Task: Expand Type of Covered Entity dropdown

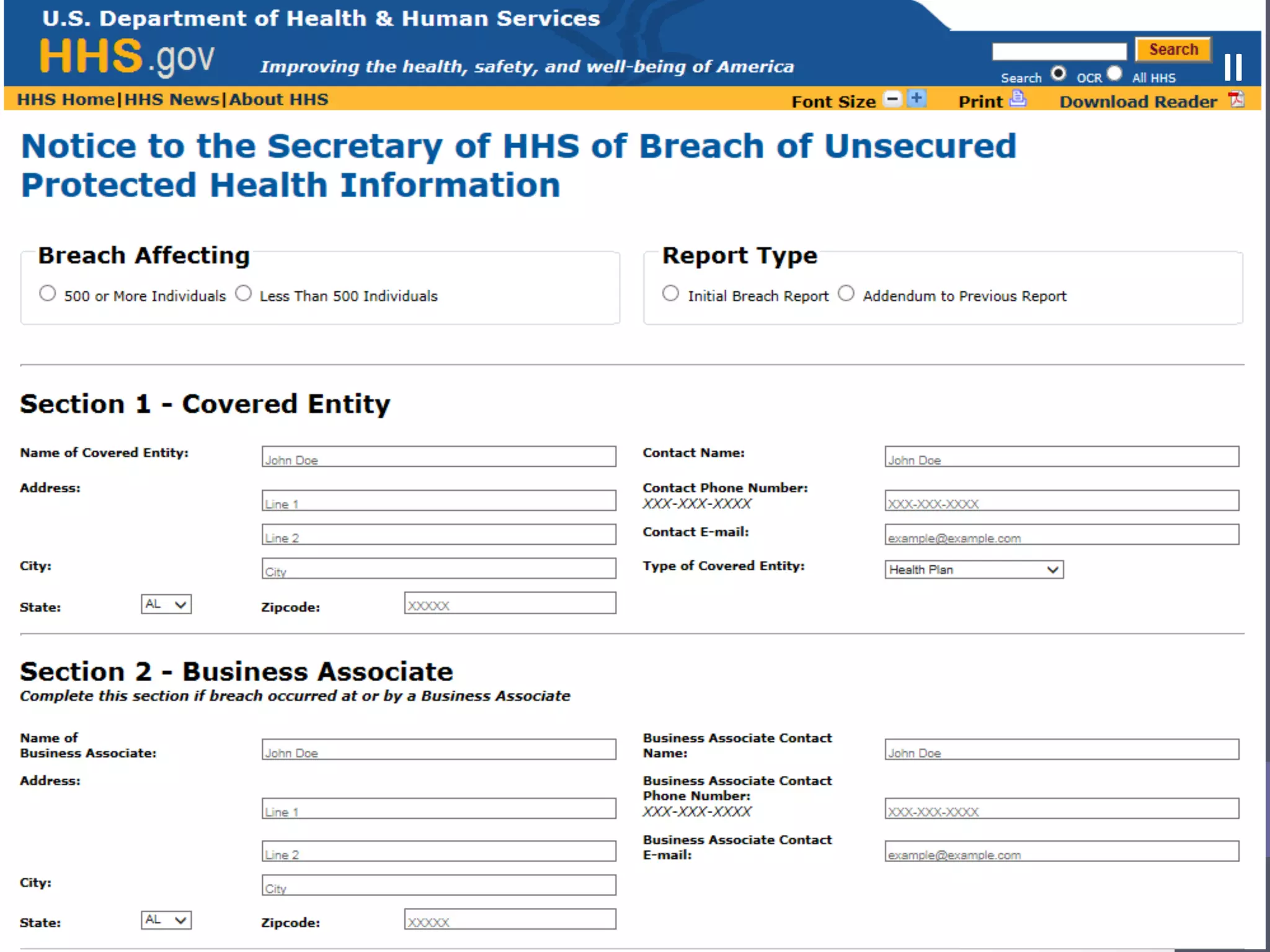Action: [x=974, y=570]
